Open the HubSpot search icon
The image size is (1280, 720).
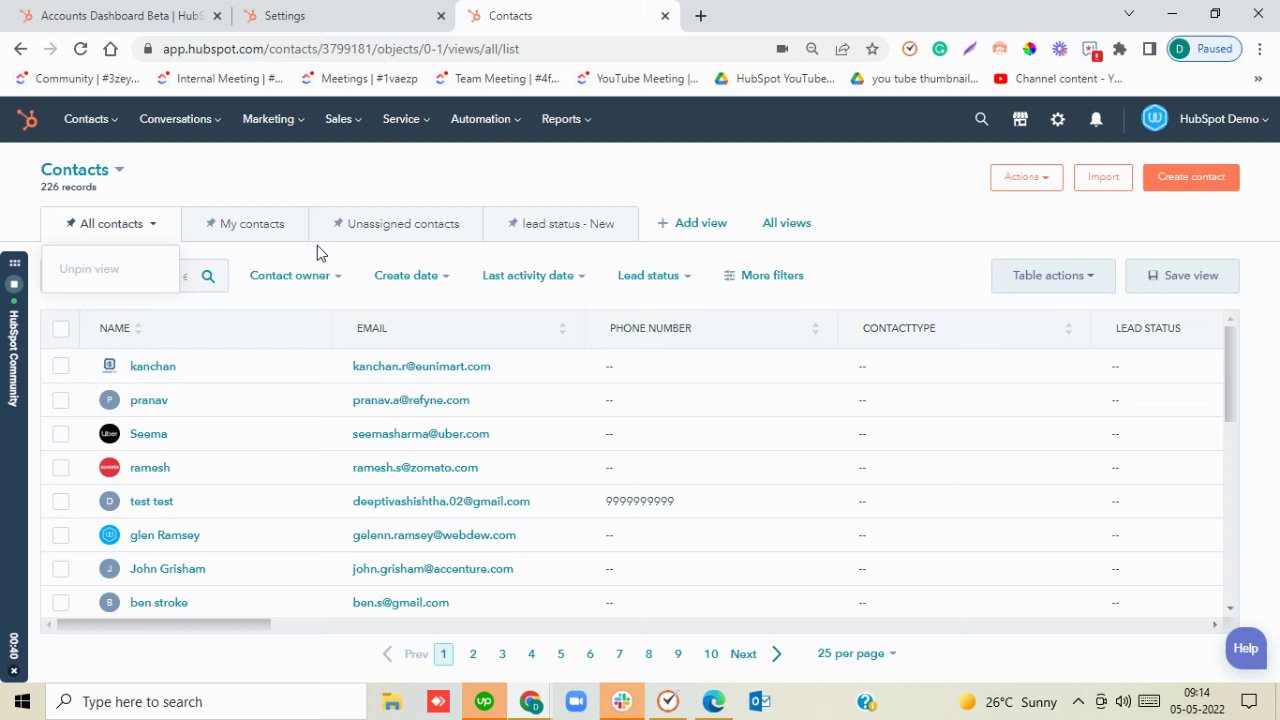click(x=982, y=119)
